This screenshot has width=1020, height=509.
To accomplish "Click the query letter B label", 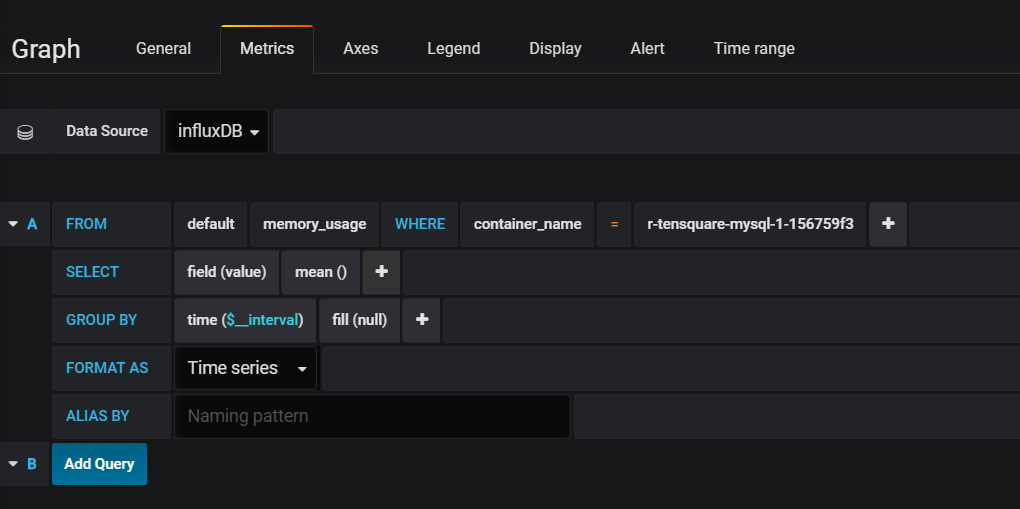I will (x=32, y=464).
